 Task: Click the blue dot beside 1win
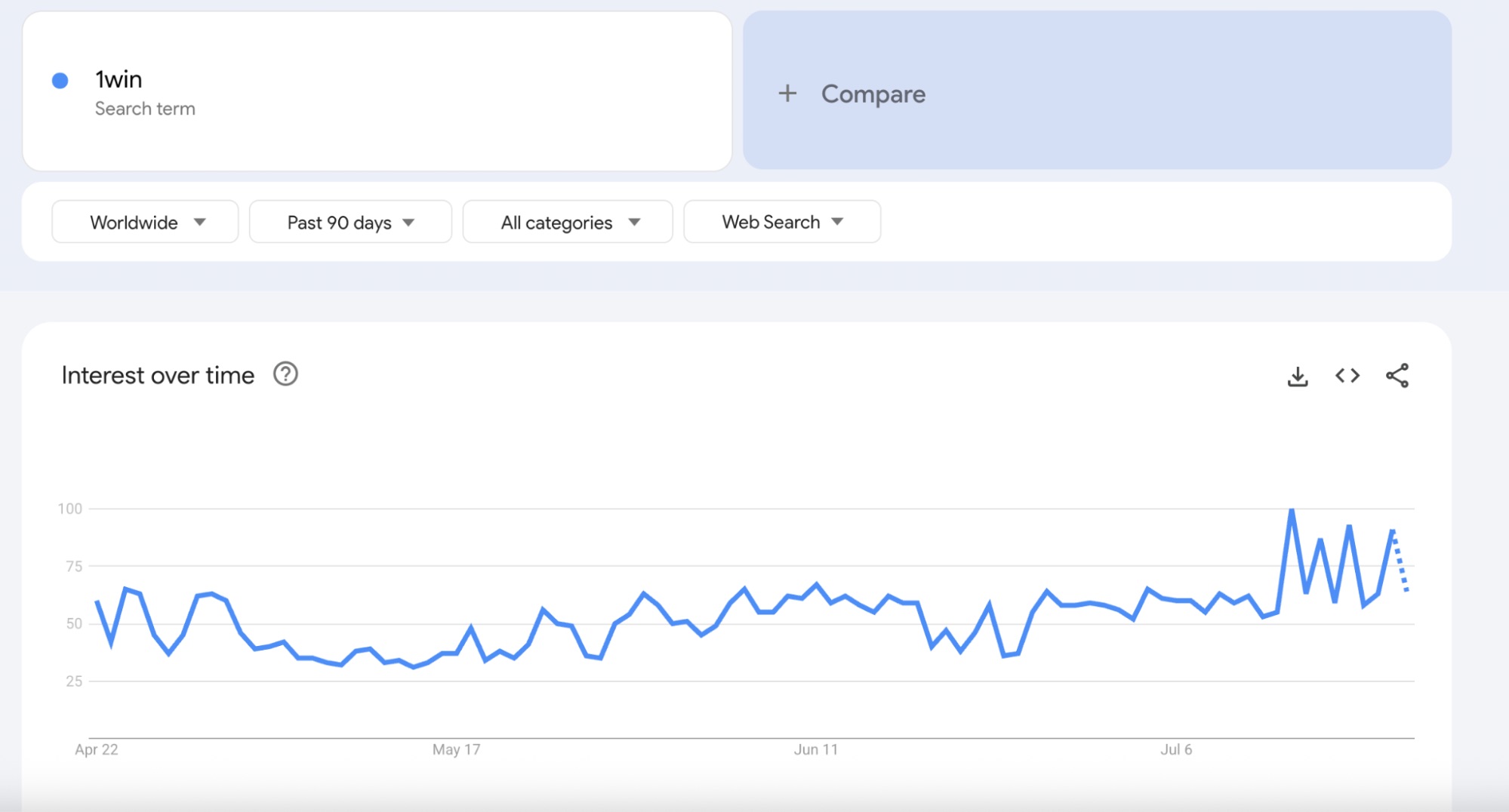click(60, 81)
